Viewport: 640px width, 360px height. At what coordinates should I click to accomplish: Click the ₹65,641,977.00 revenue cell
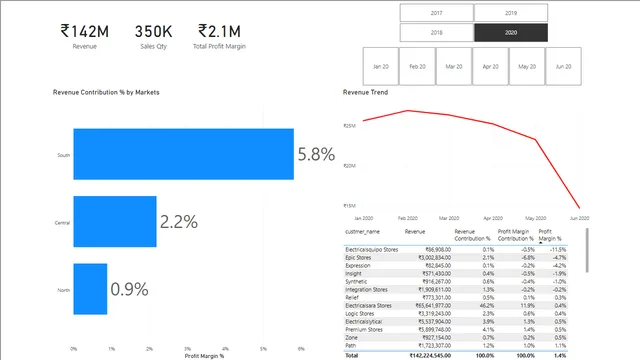(433, 305)
